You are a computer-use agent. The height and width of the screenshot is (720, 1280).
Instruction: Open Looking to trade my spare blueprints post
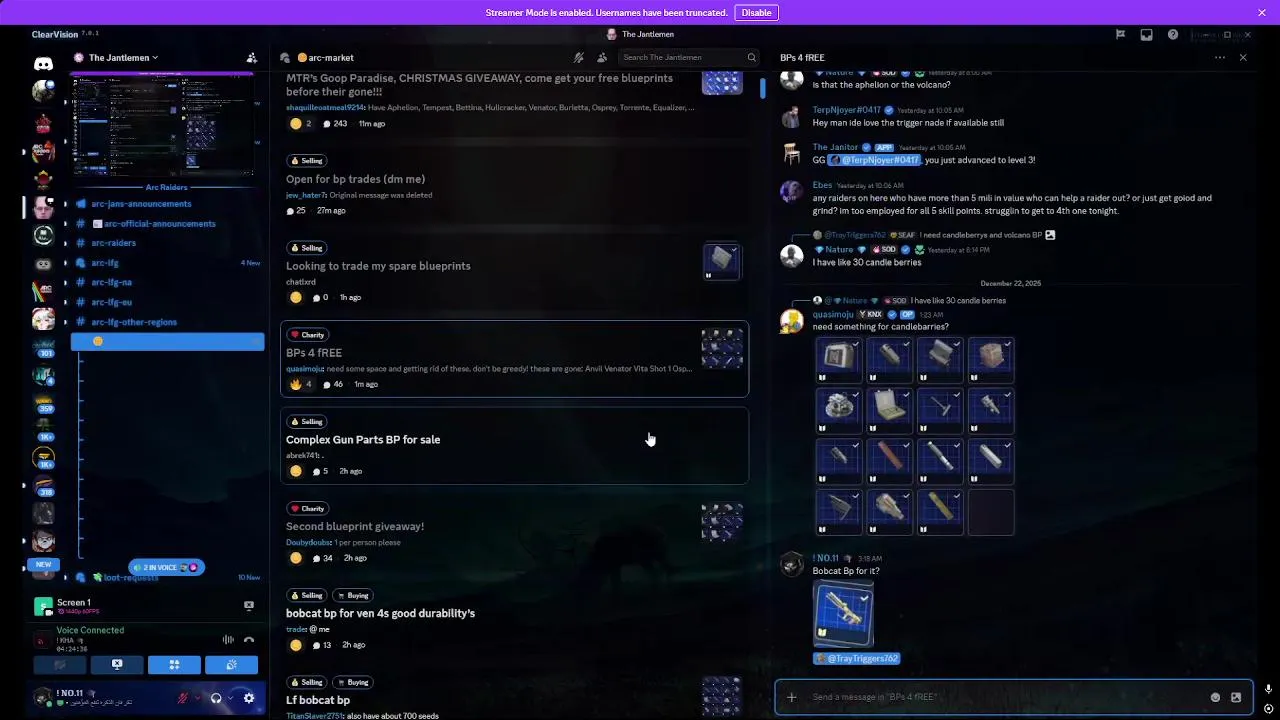(x=514, y=272)
